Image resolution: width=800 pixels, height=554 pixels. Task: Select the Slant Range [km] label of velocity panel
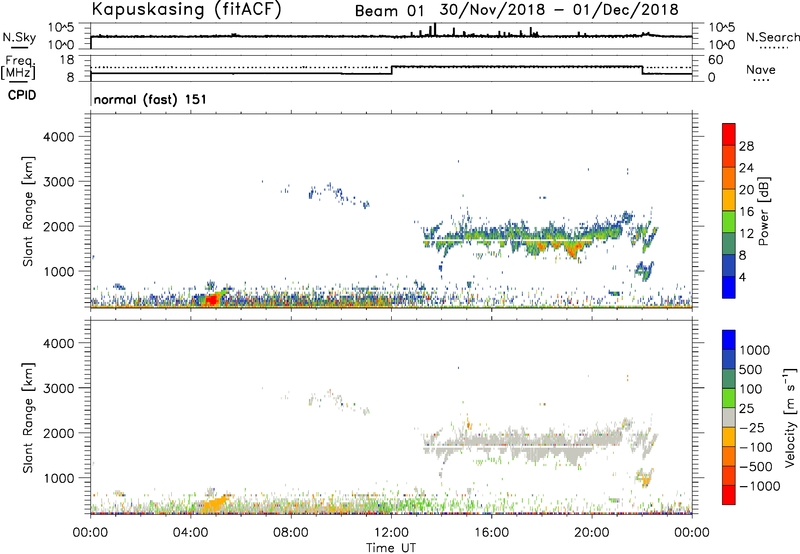pos(28,418)
